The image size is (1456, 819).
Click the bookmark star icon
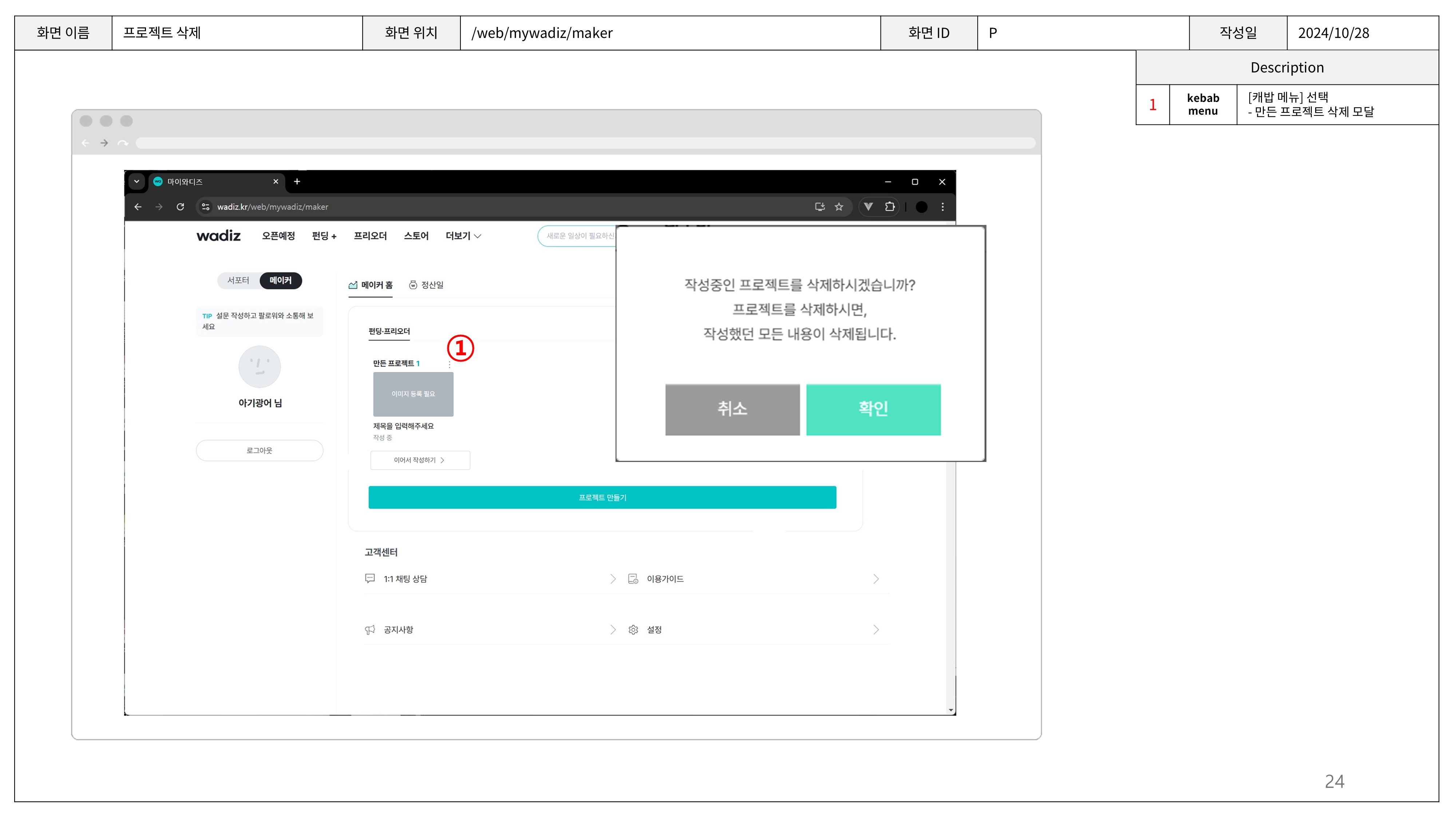click(839, 207)
